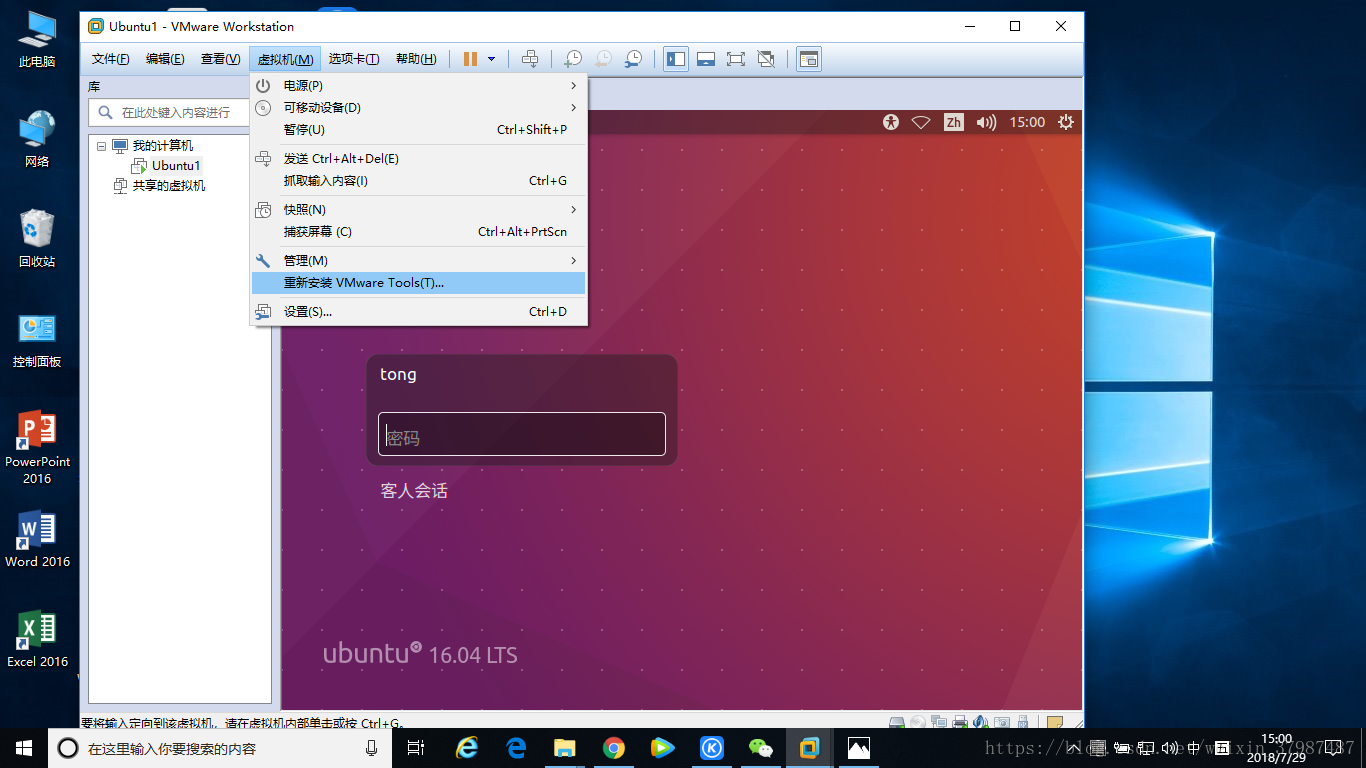Screen dimensions: 1366x768
Task: Send Ctrl+Alt+Del using toolbar icon
Action: coord(530,59)
